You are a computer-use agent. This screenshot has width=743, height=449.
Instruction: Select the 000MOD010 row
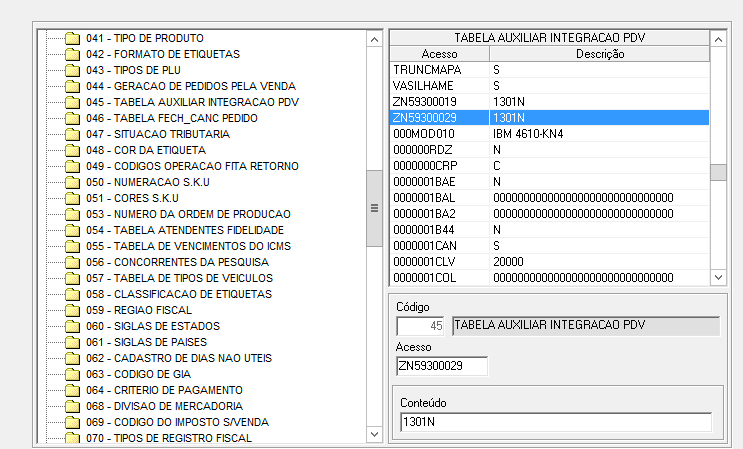[x=550, y=134]
